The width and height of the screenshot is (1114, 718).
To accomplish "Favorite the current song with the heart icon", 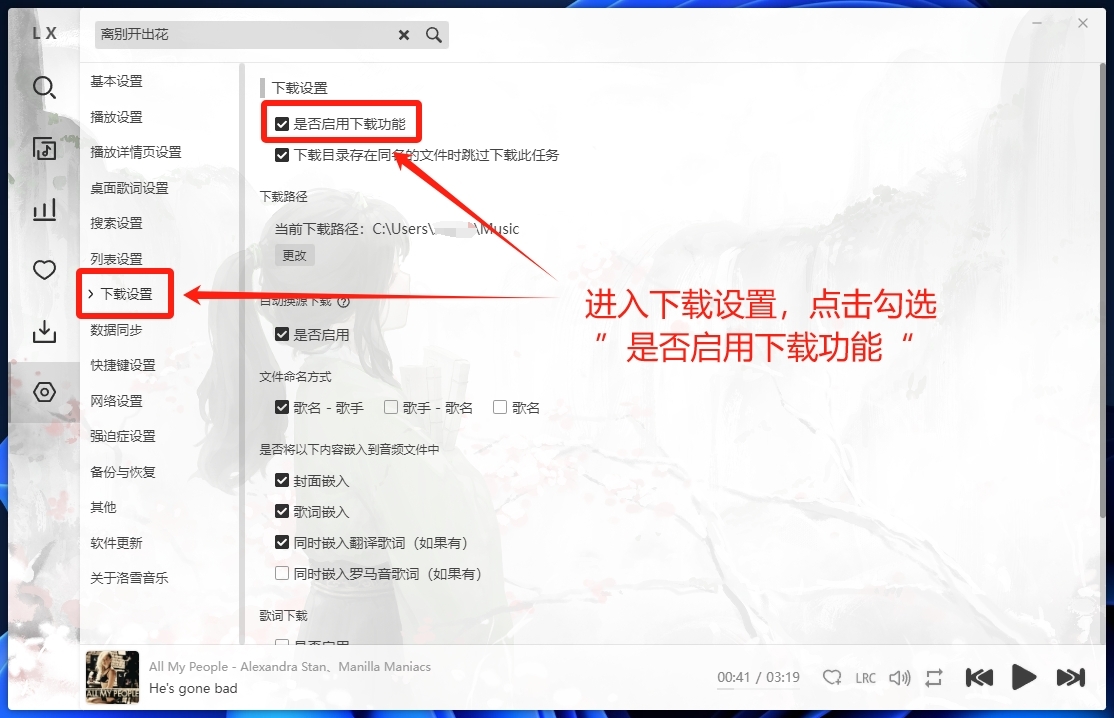I will tap(831, 678).
